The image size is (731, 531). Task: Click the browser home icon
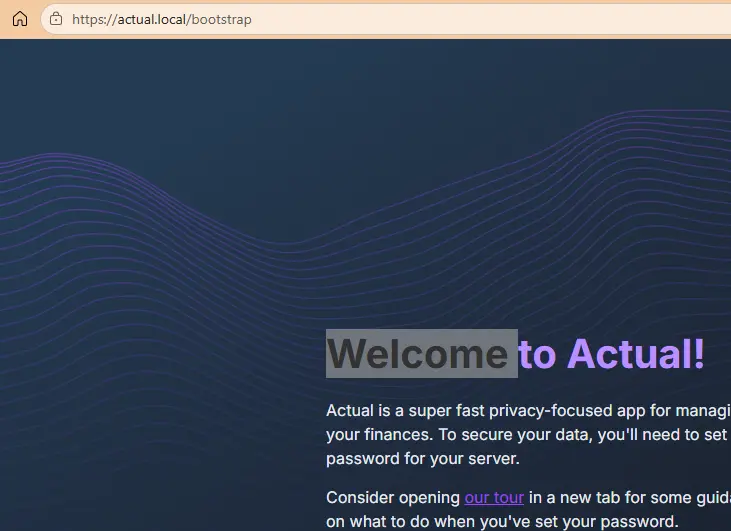click(x=20, y=19)
